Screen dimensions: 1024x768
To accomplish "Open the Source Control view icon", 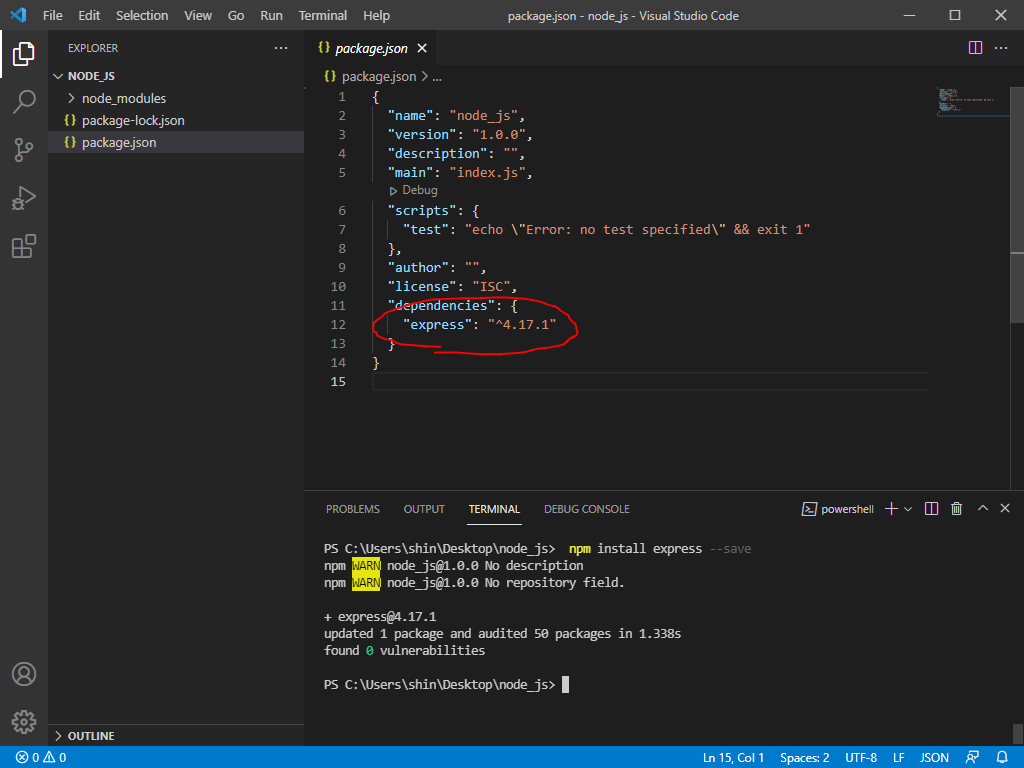I will [x=24, y=150].
